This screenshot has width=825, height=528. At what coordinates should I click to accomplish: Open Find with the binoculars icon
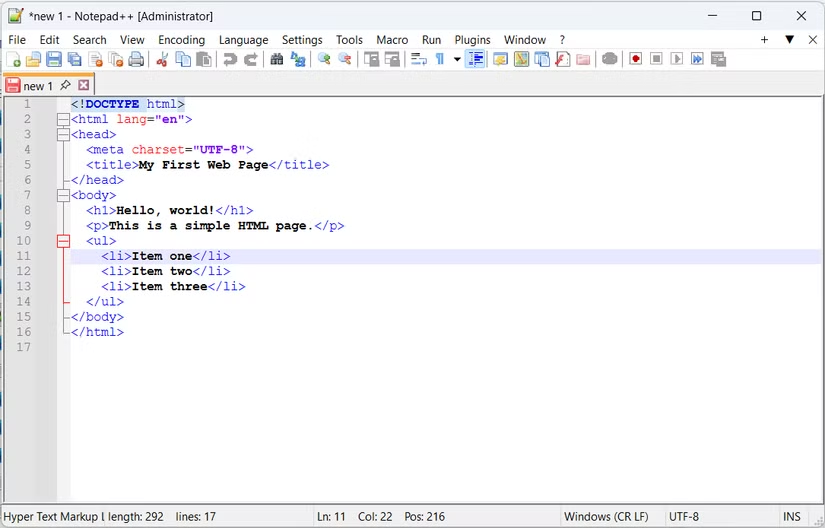coord(277,60)
